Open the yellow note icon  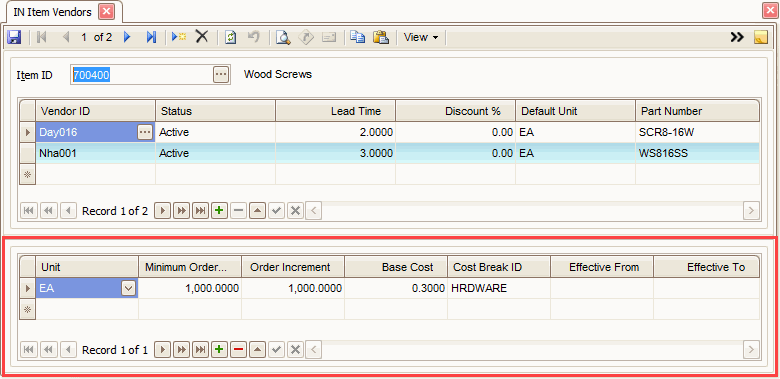[761, 37]
